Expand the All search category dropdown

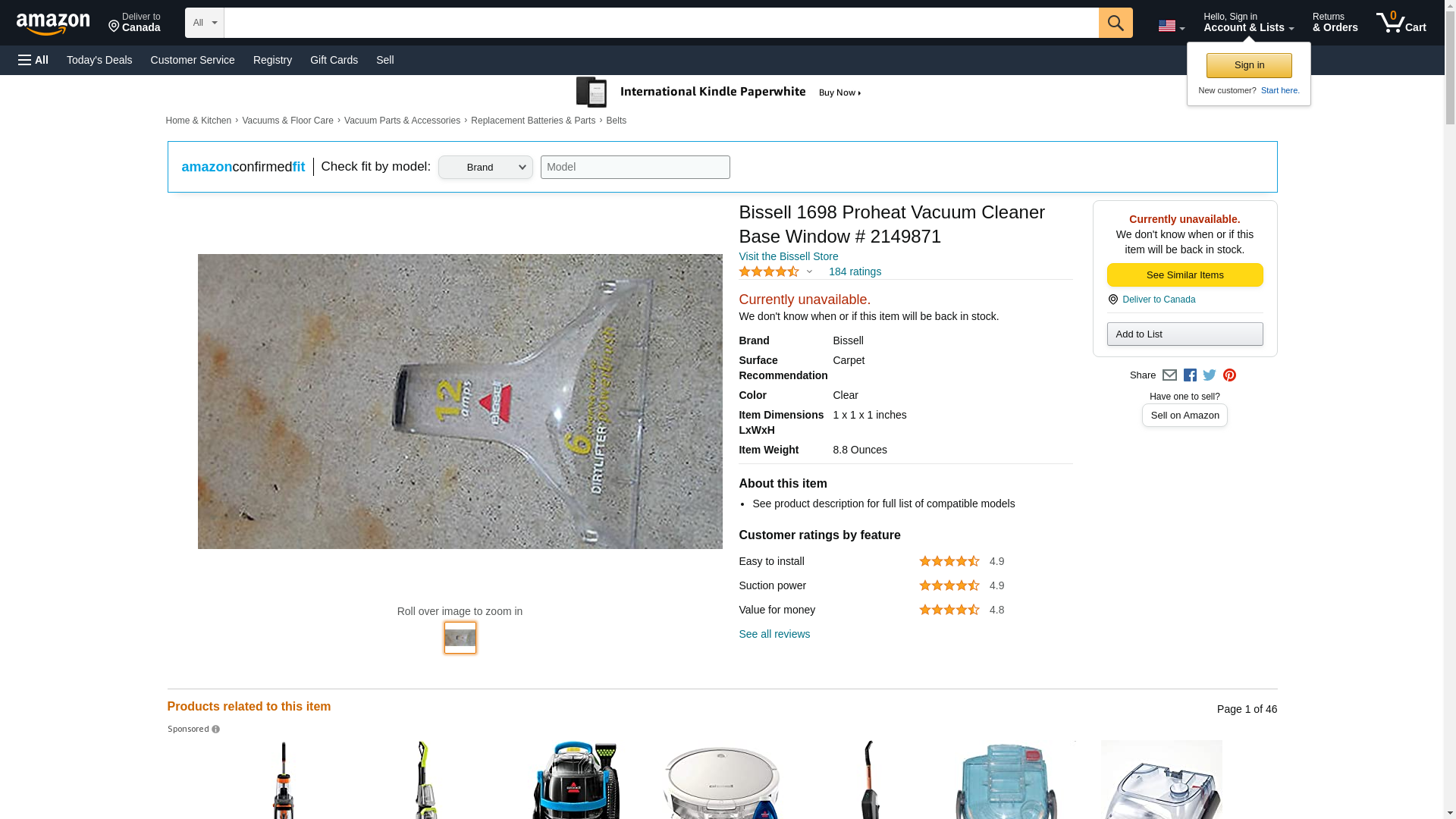[205, 23]
